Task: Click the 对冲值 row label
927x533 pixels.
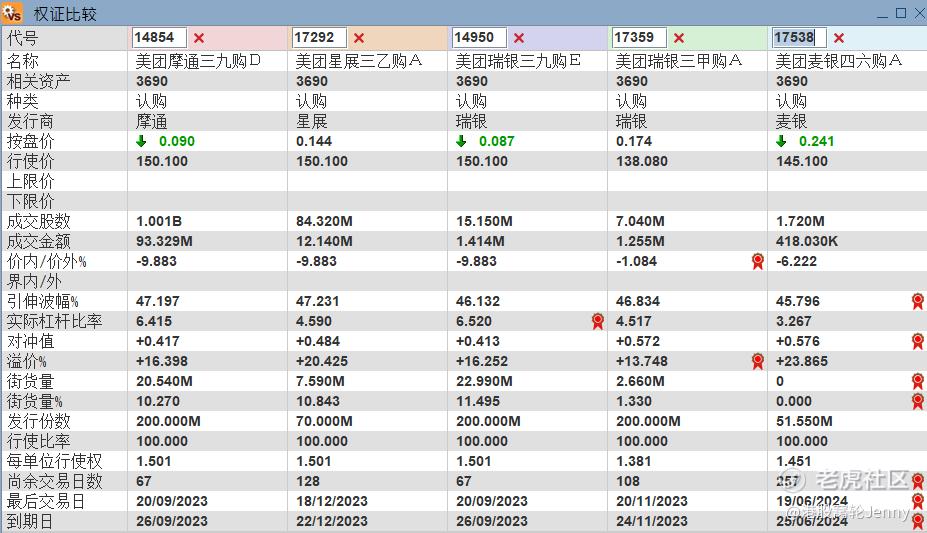Action: click(30, 342)
